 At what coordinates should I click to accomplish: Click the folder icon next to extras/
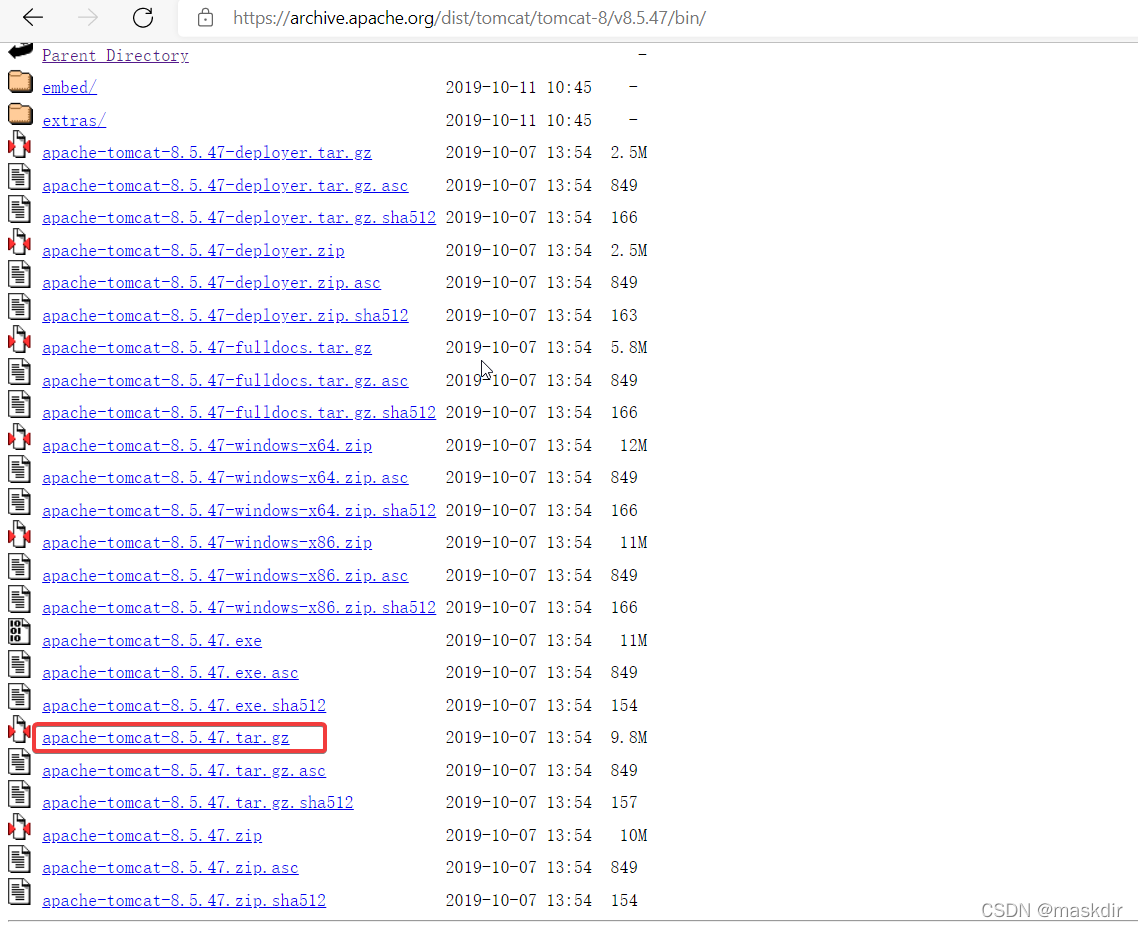(x=20, y=115)
